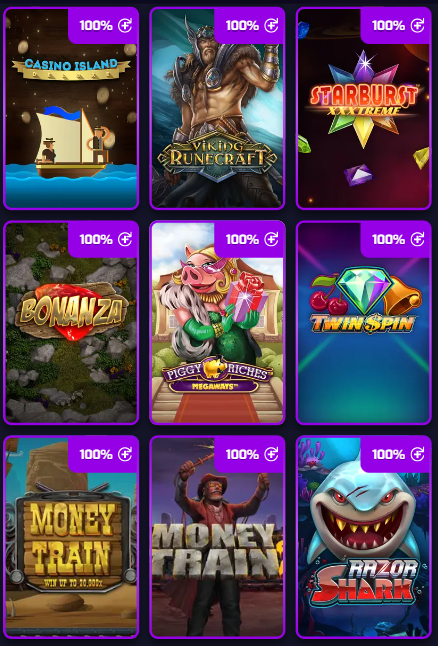Launch the Money Train 2 slot
This screenshot has width=438, height=646.
coord(217,537)
